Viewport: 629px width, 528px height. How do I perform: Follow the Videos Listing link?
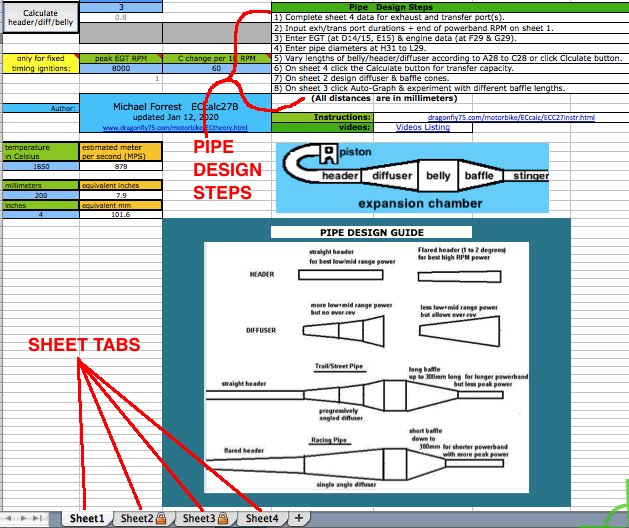pyautogui.click(x=423, y=128)
